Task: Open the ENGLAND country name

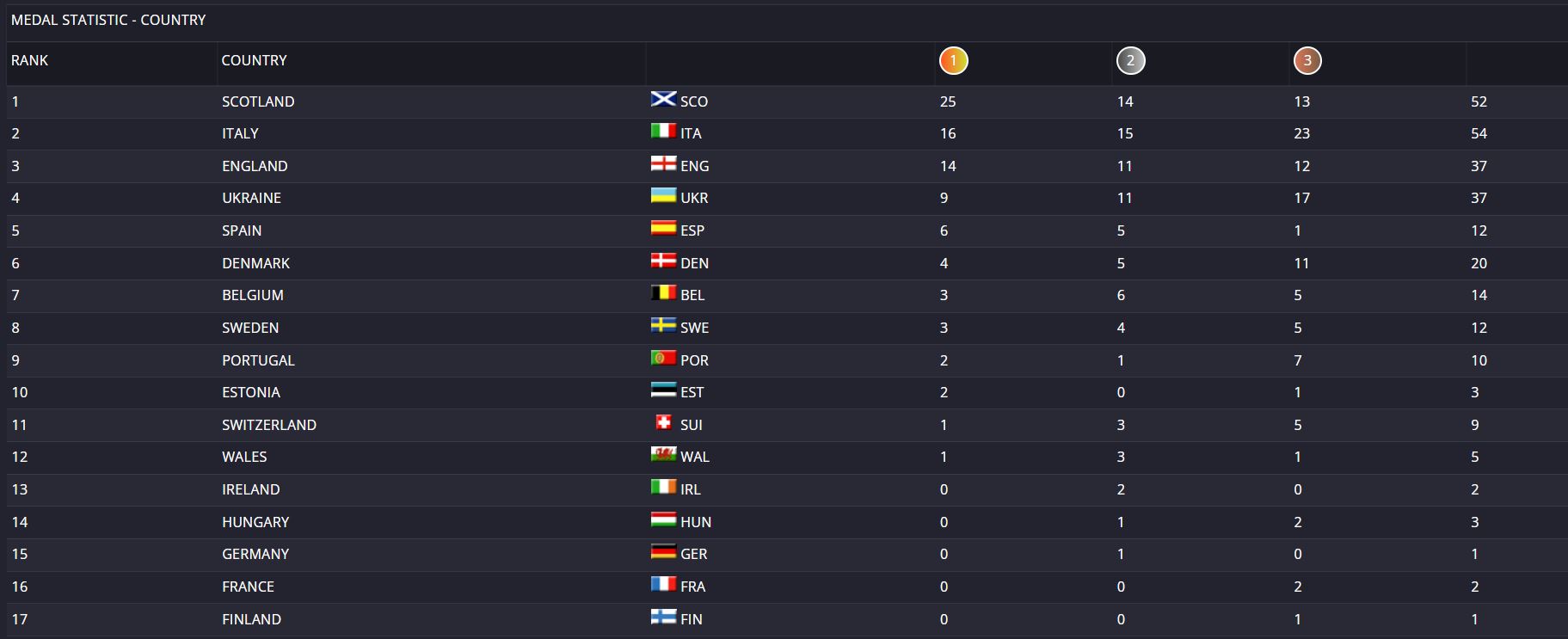Action: (x=255, y=166)
